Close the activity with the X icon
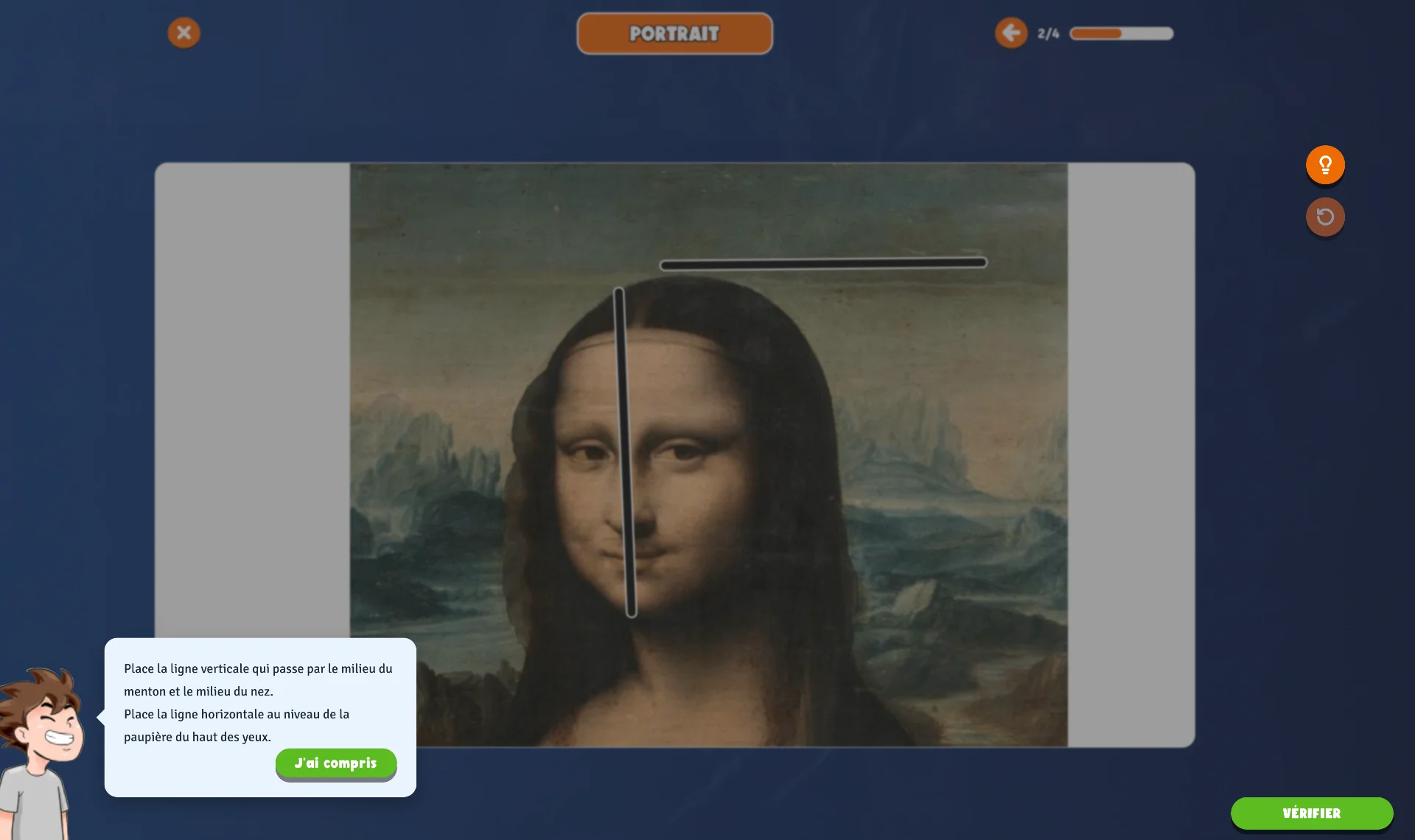1415x840 pixels. coord(184,32)
